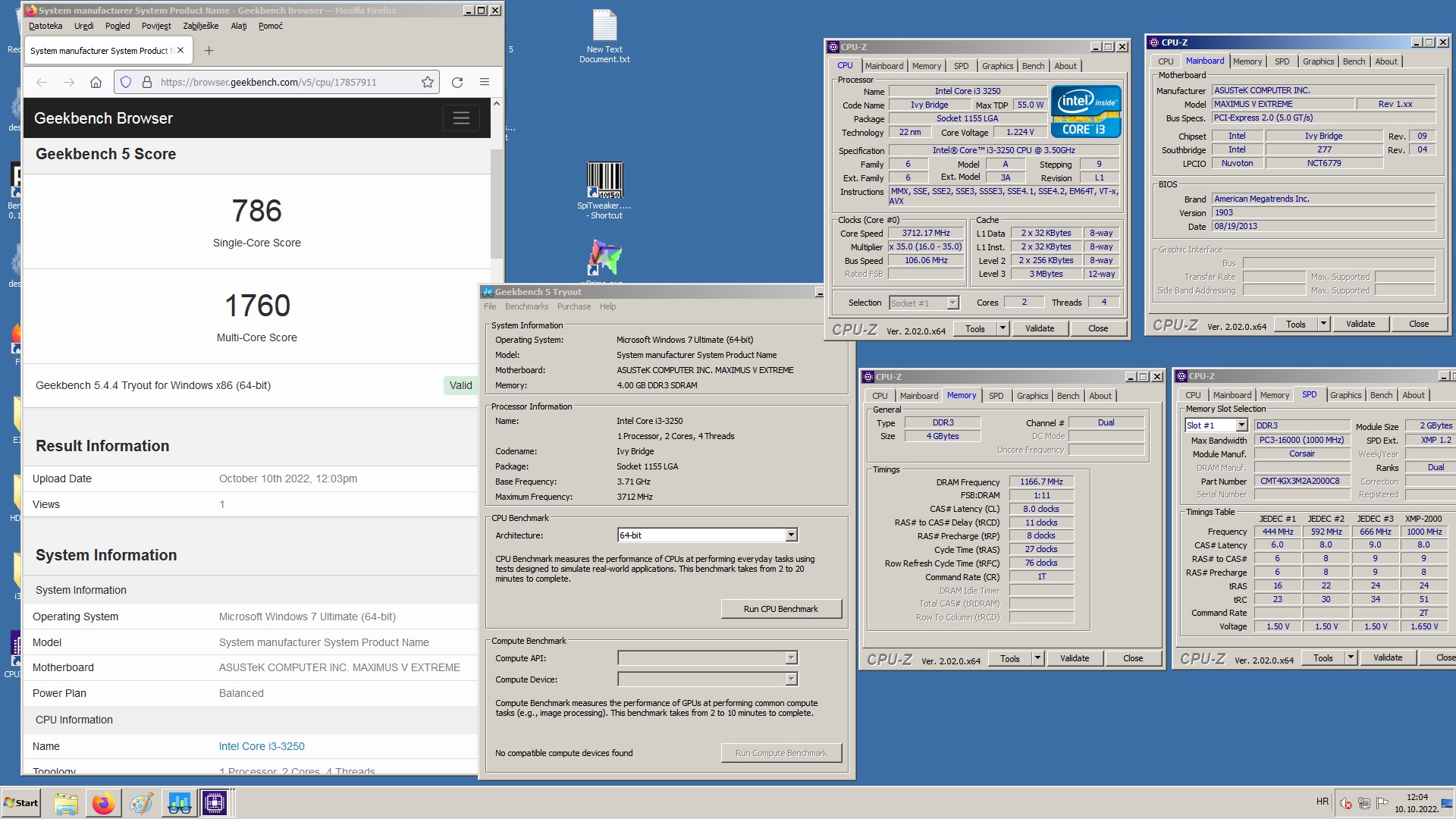Open the Compute API dropdown

[791, 658]
